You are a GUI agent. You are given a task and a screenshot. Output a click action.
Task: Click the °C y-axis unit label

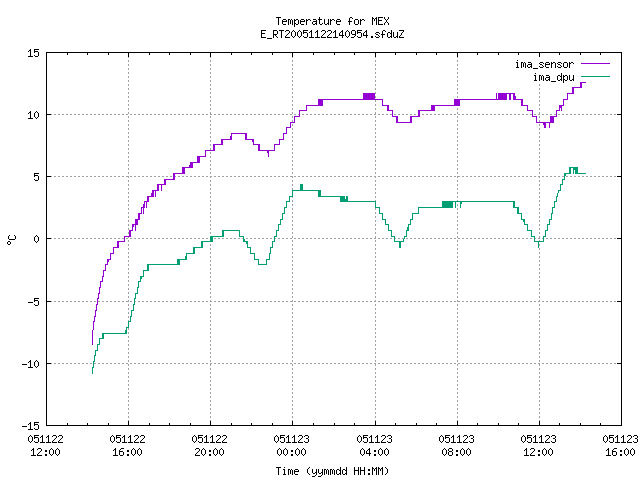coord(11,240)
